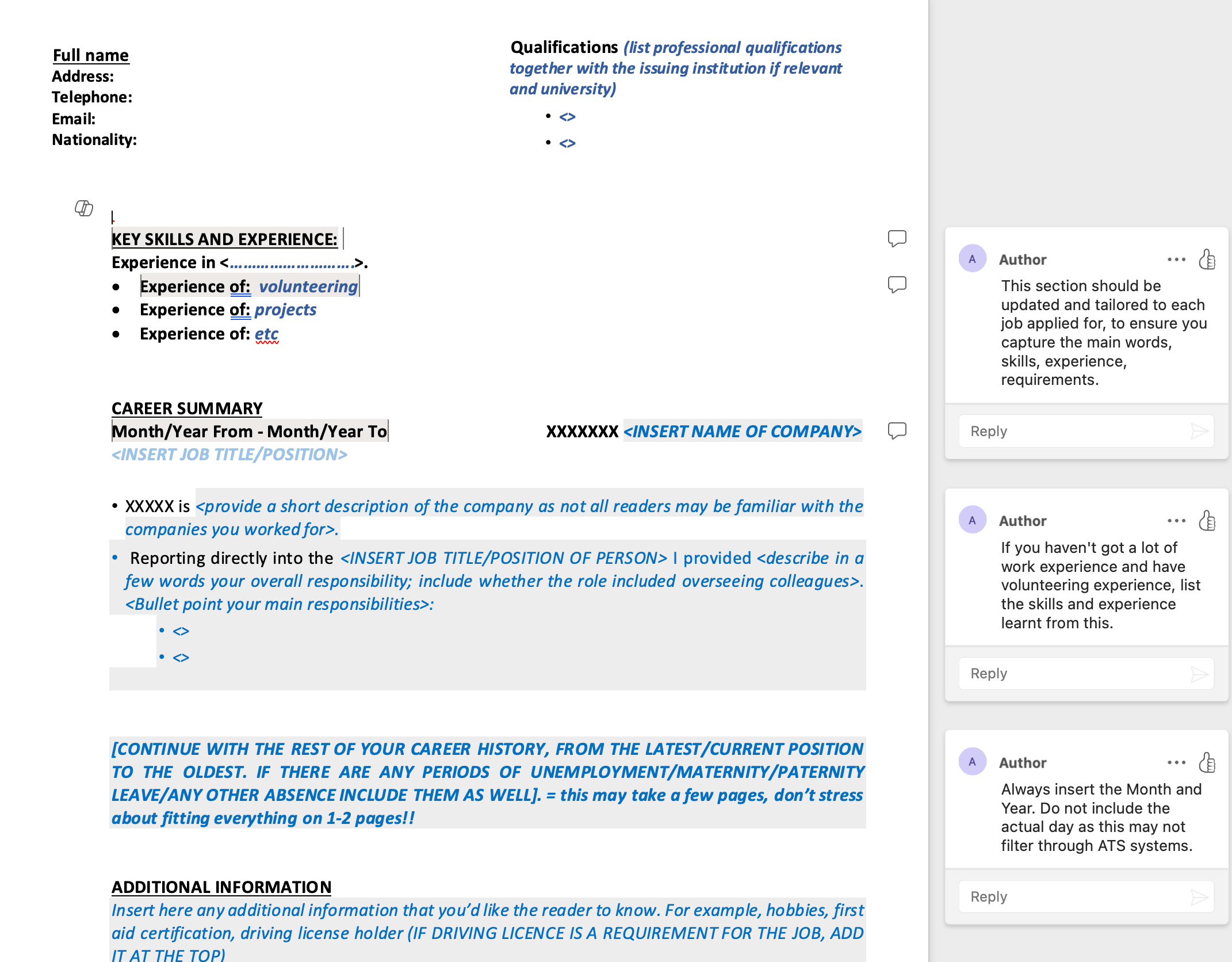This screenshot has width=1232, height=962.
Task: Click the INSERT JOB TITLE/POSITION placeholder
Action: 229,455
